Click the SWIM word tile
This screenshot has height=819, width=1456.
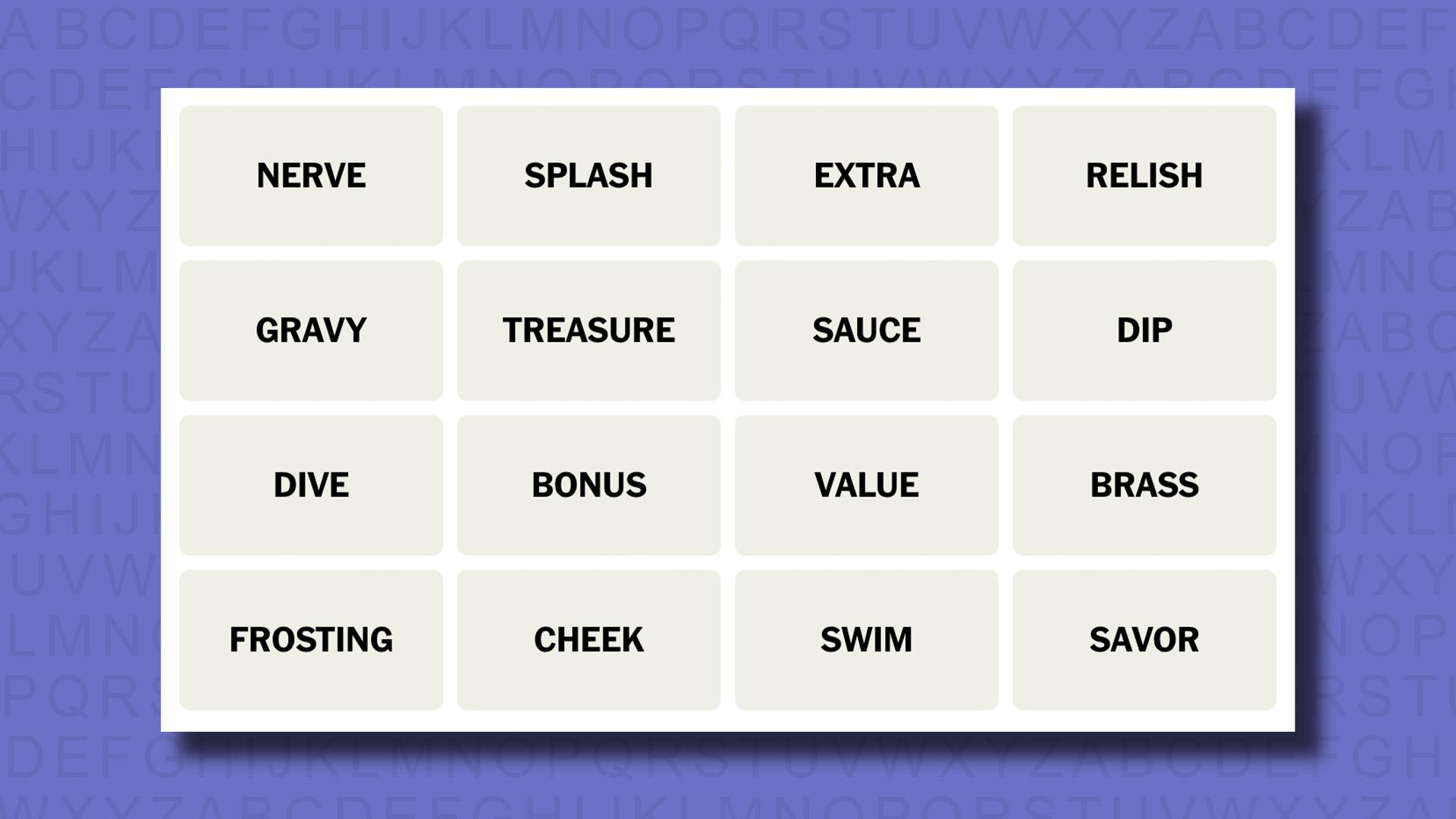[x=866, y=639]
